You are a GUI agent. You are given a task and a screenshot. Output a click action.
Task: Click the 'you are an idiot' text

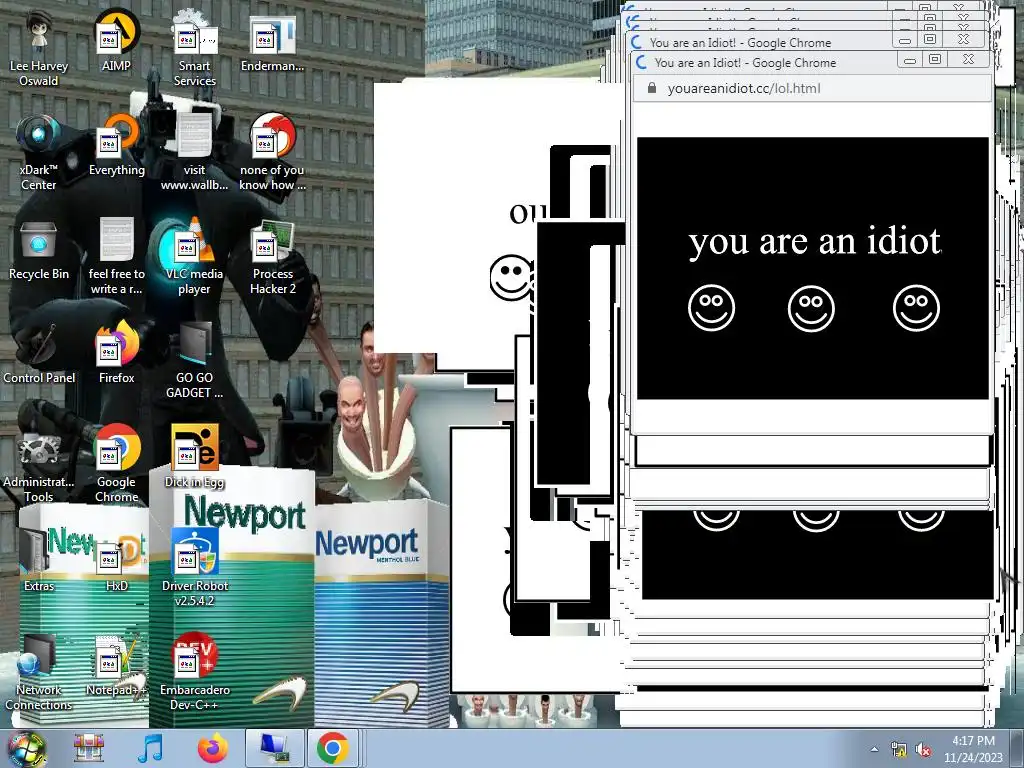(x=814, y=241)
